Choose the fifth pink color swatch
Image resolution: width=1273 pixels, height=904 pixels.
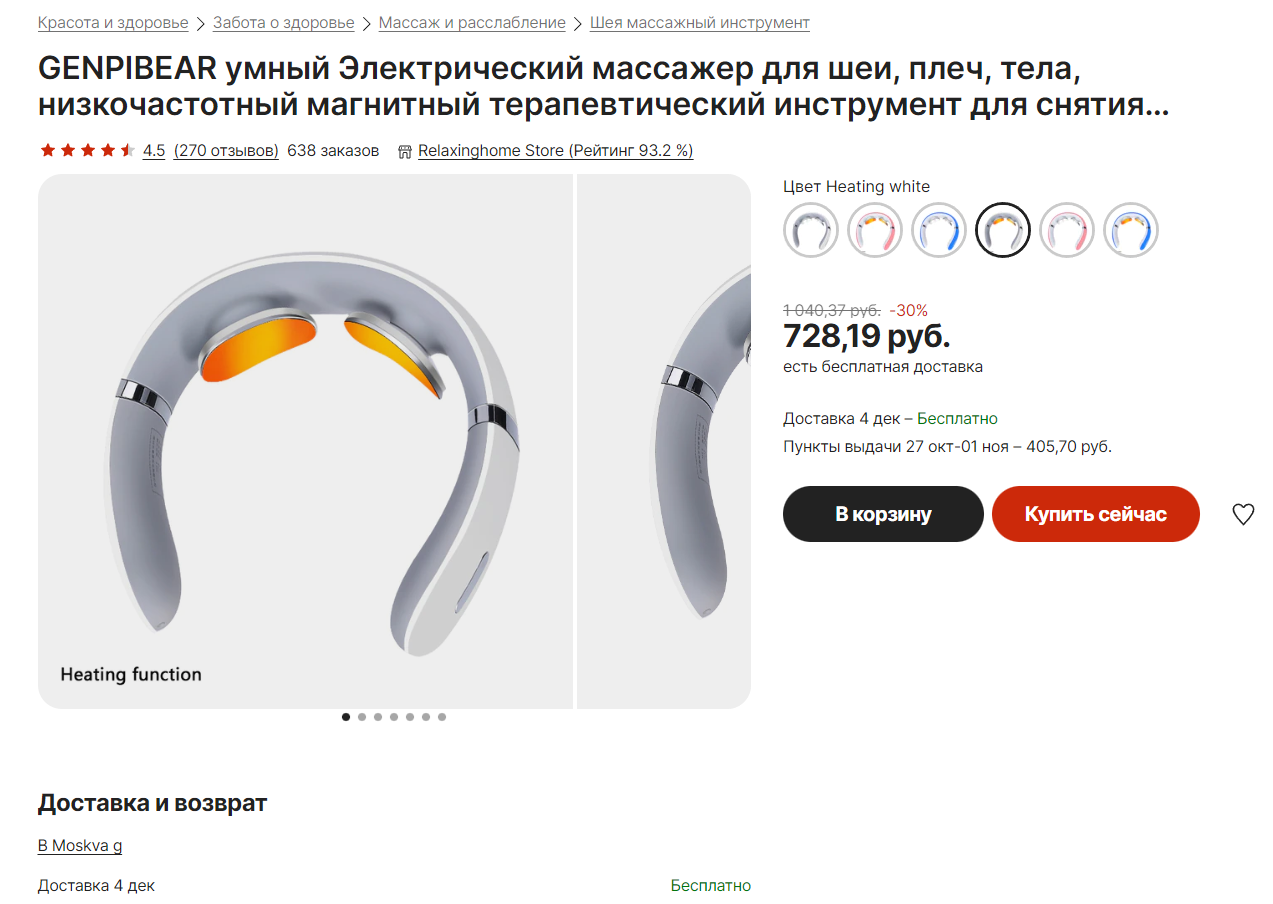[x=1067, y=230]
